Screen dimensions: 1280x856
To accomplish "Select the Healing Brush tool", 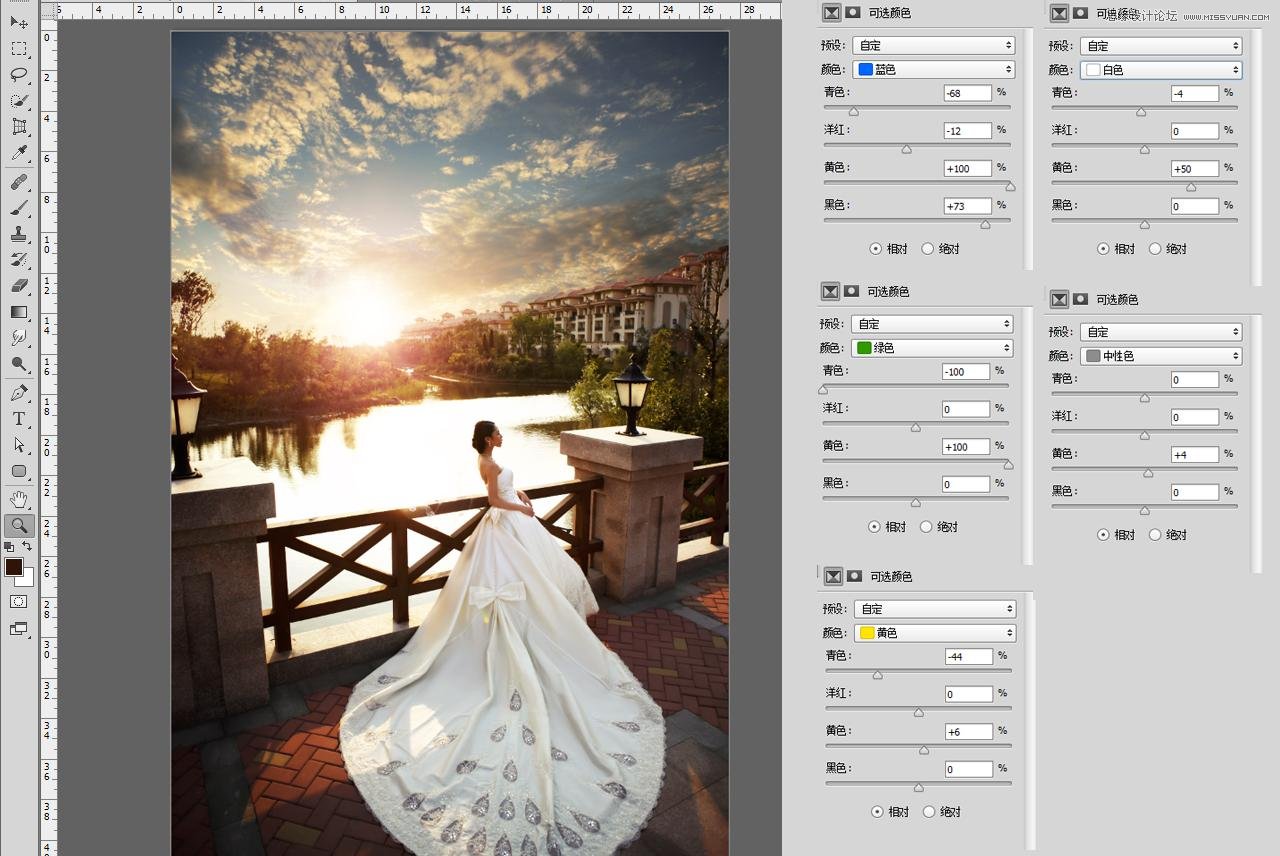I will (x=19, y=182).
